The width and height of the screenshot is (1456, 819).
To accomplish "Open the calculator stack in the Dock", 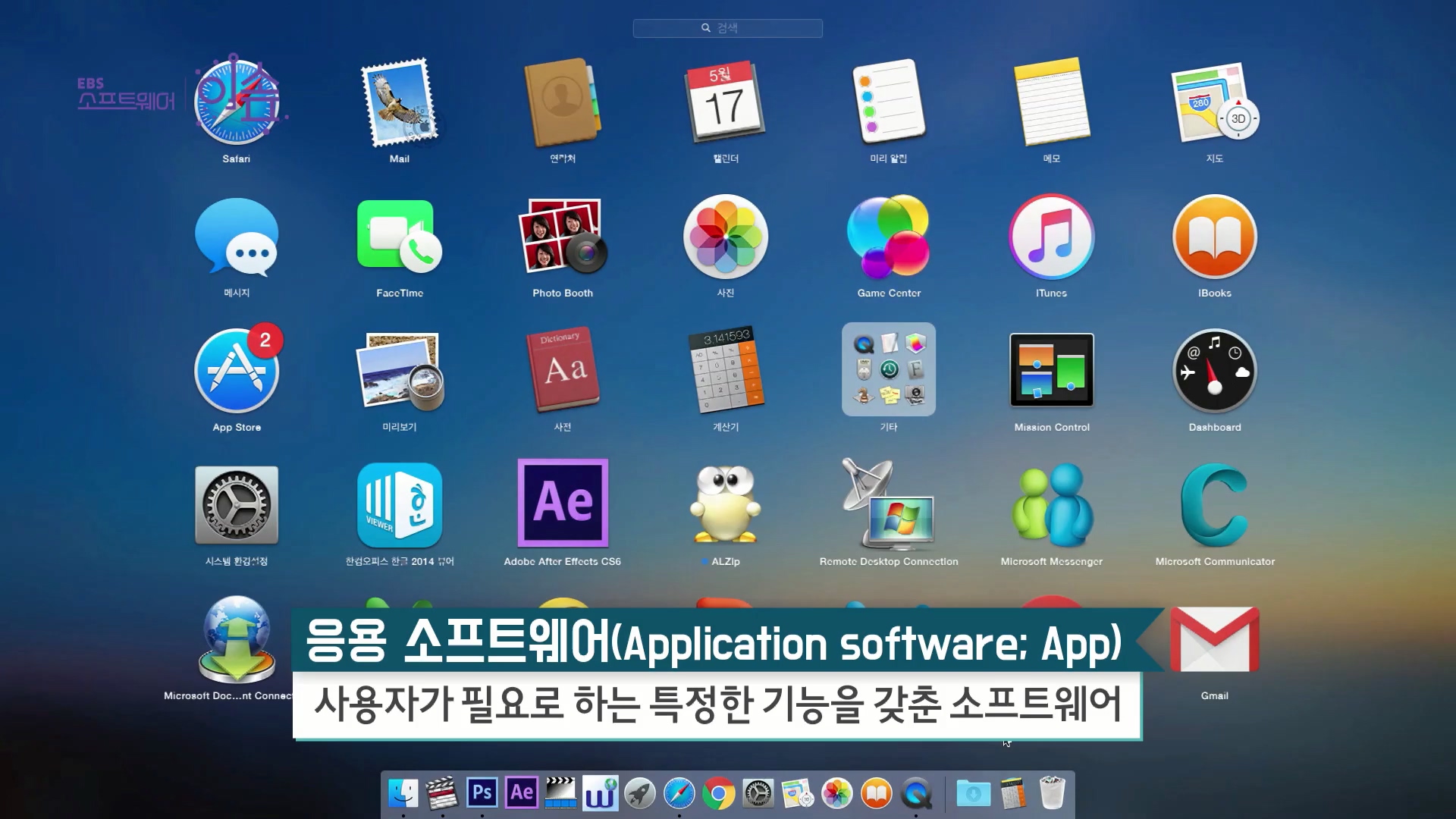I will [1013, 794].
